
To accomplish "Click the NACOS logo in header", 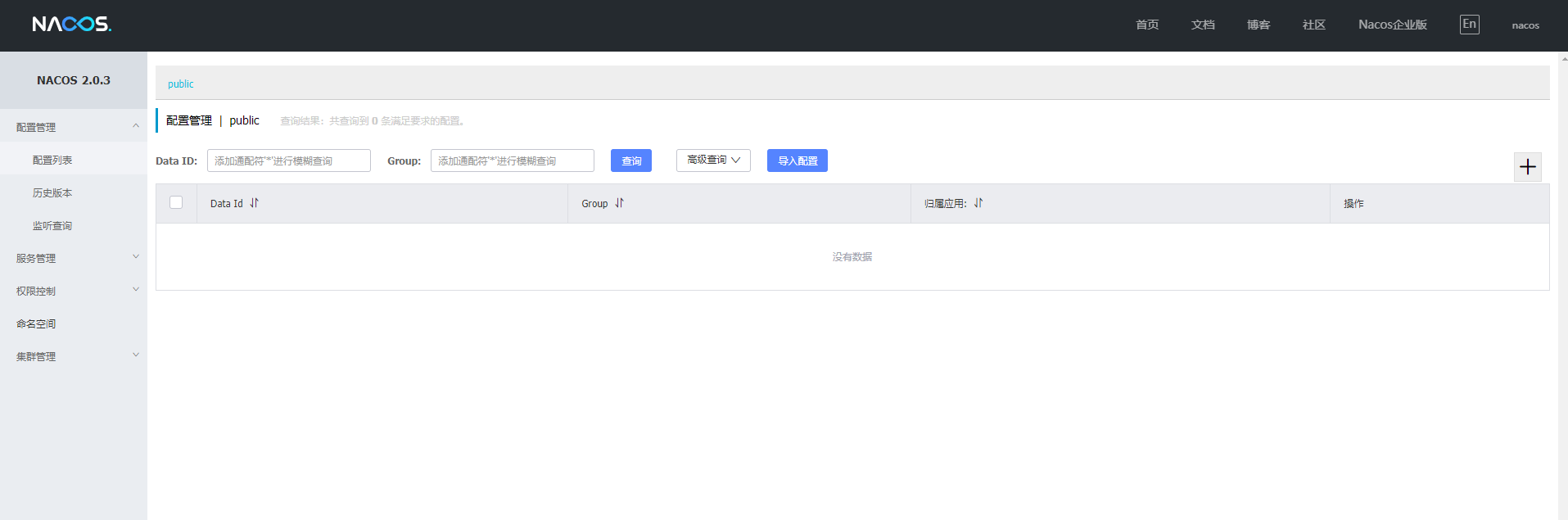I will coord(72,25).
